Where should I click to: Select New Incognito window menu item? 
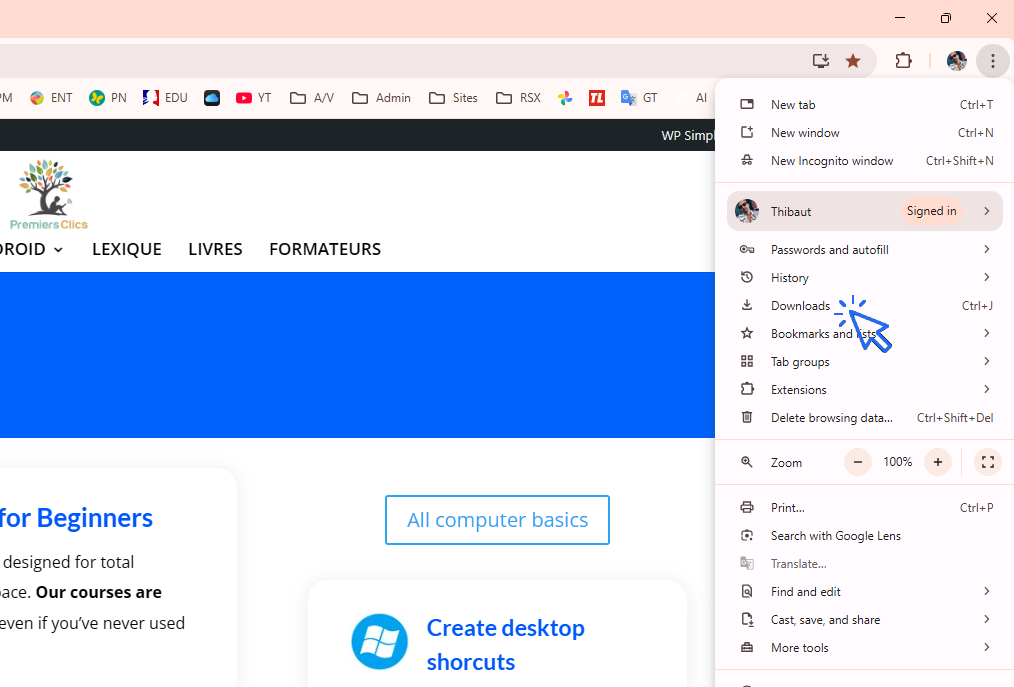click(x=832, y=161)
